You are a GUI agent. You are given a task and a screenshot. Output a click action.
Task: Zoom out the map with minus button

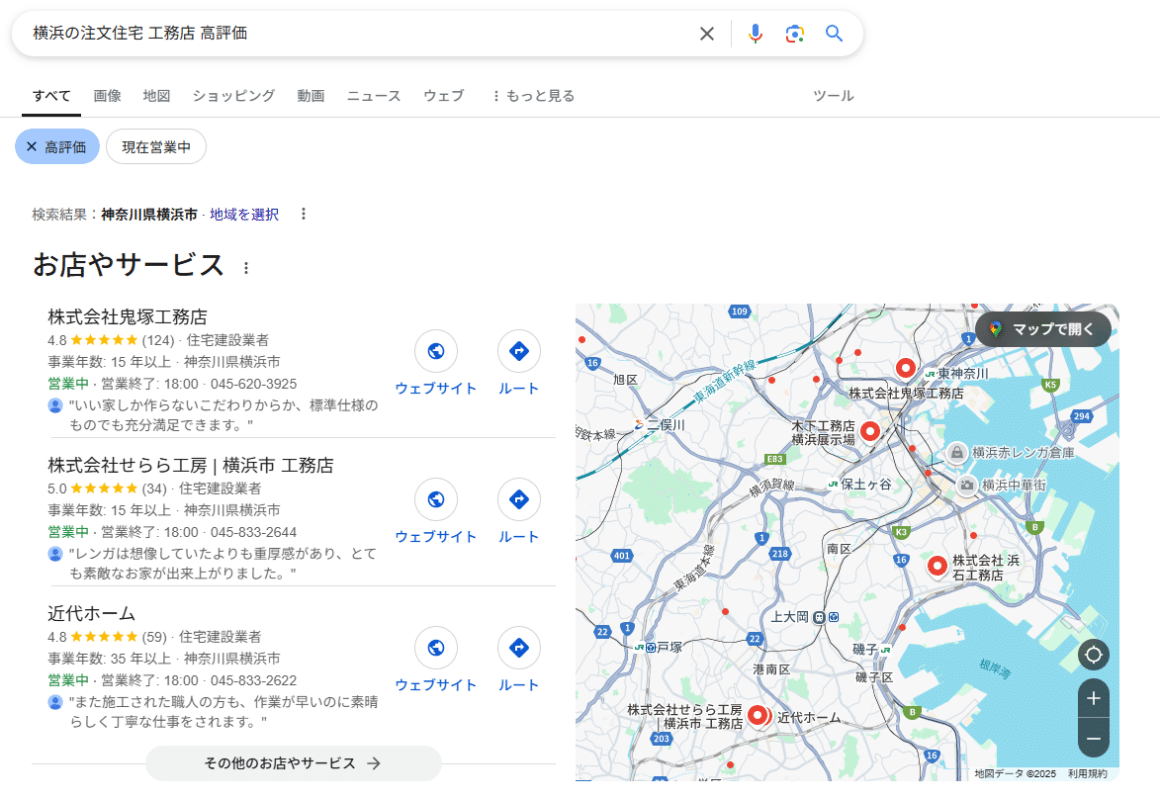point(1093,738)
